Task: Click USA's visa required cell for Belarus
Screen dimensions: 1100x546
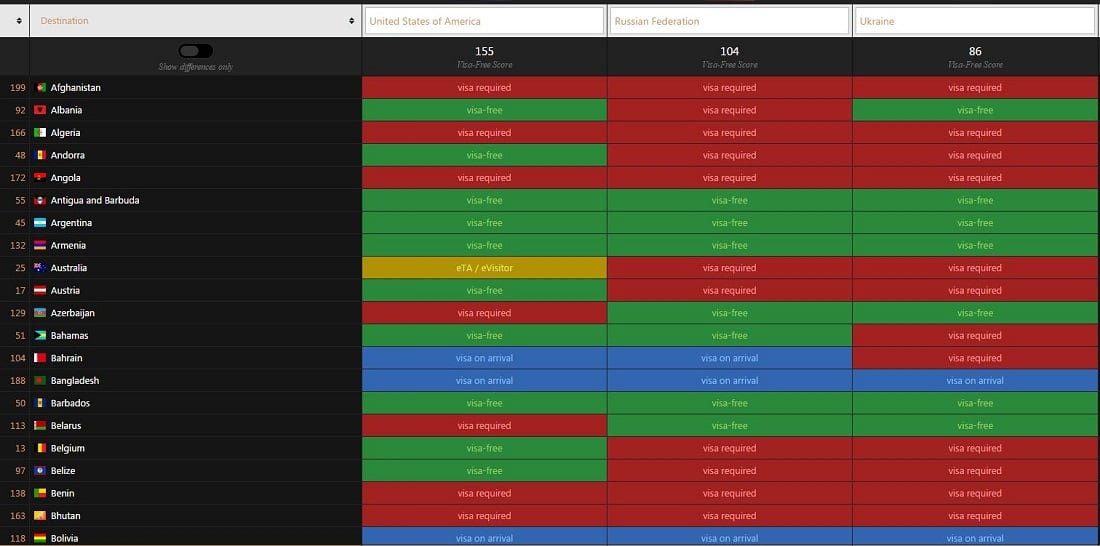Action: click(x=484, y=425)
